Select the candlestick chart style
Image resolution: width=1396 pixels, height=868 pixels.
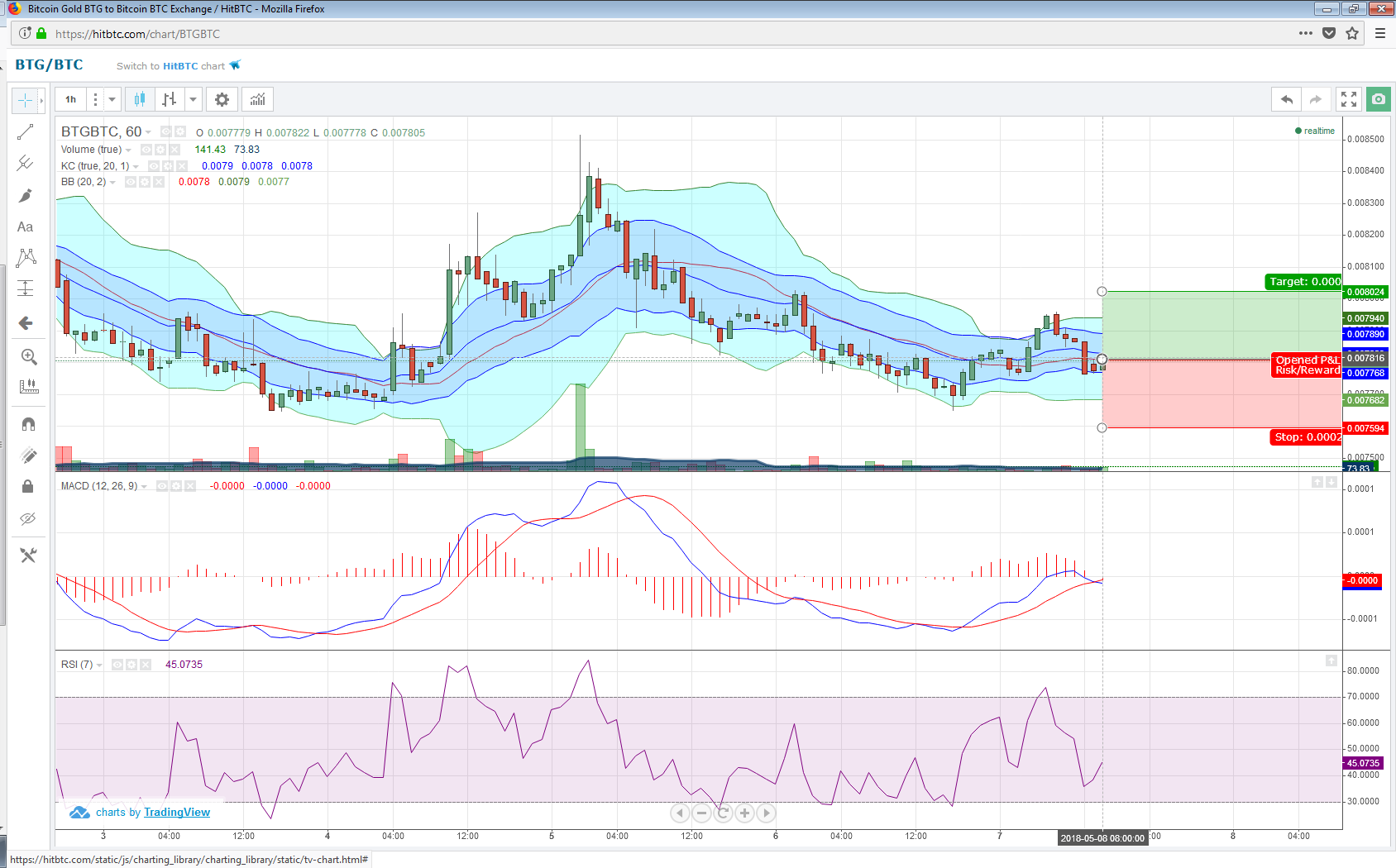(140, 100)
